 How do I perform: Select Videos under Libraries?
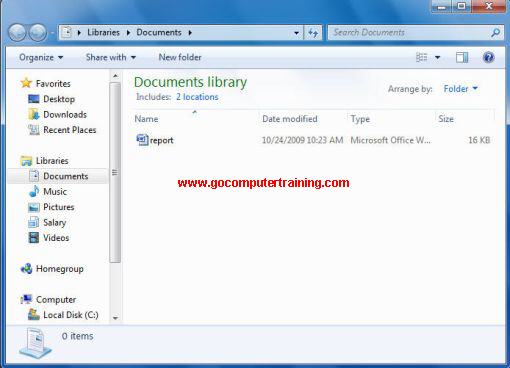click(56, 238)
